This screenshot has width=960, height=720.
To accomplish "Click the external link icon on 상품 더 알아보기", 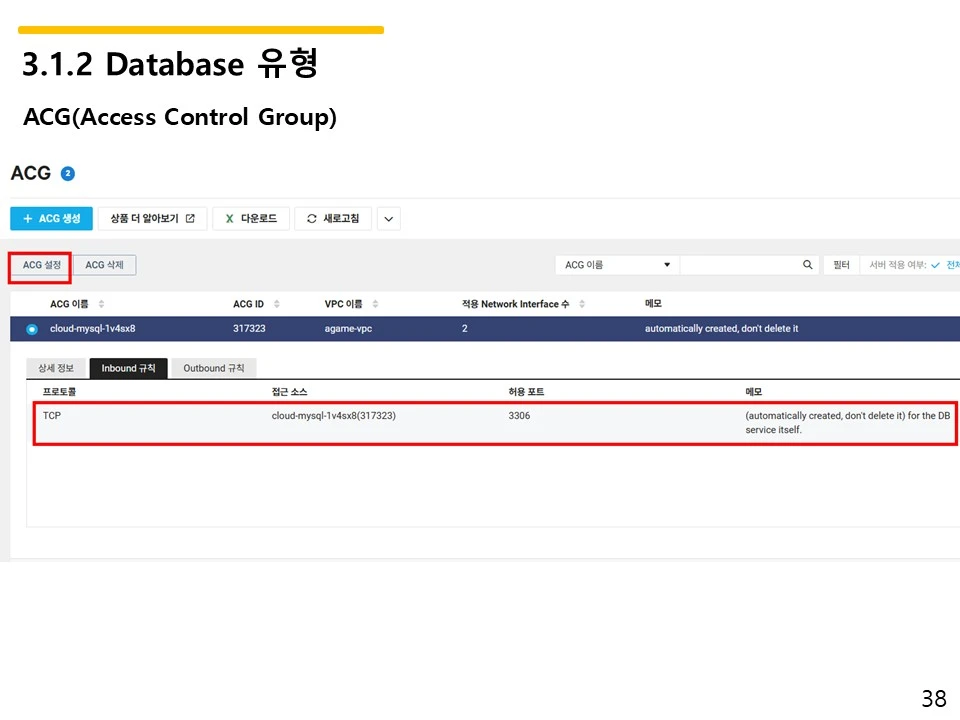I will pyautogui.click(x=190, y=219).
